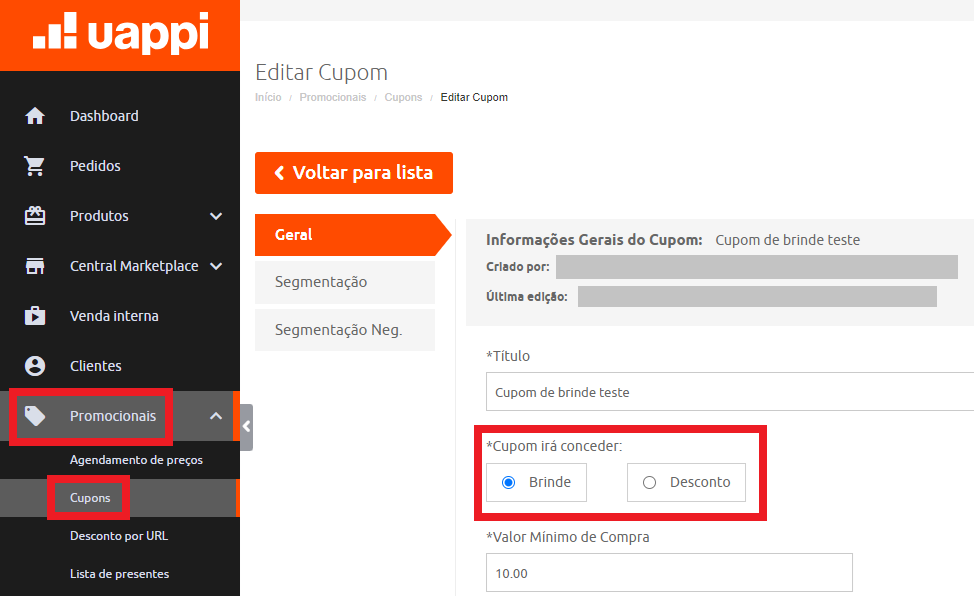Click the Voltar para lista button

tap(353, 173)
